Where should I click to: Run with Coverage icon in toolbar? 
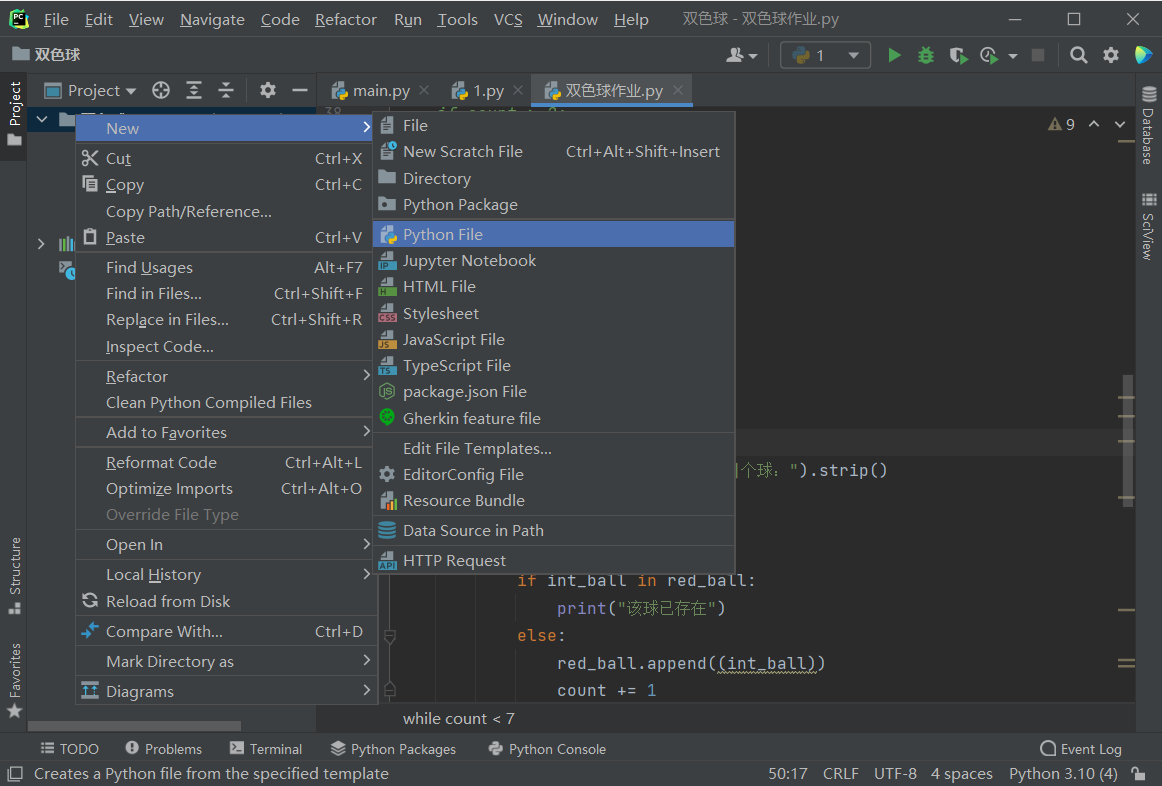(x=958, y=55)
